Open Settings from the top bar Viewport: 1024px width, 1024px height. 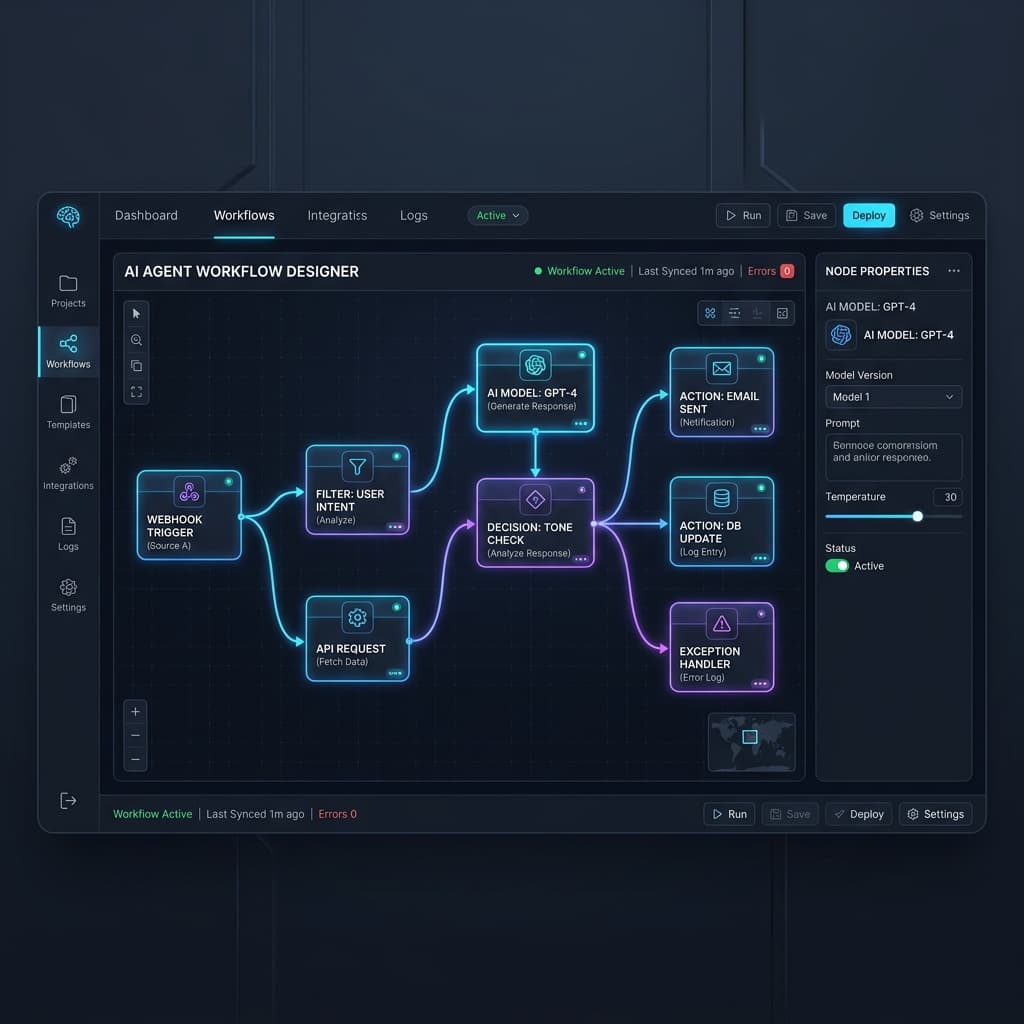click(939, 216)
